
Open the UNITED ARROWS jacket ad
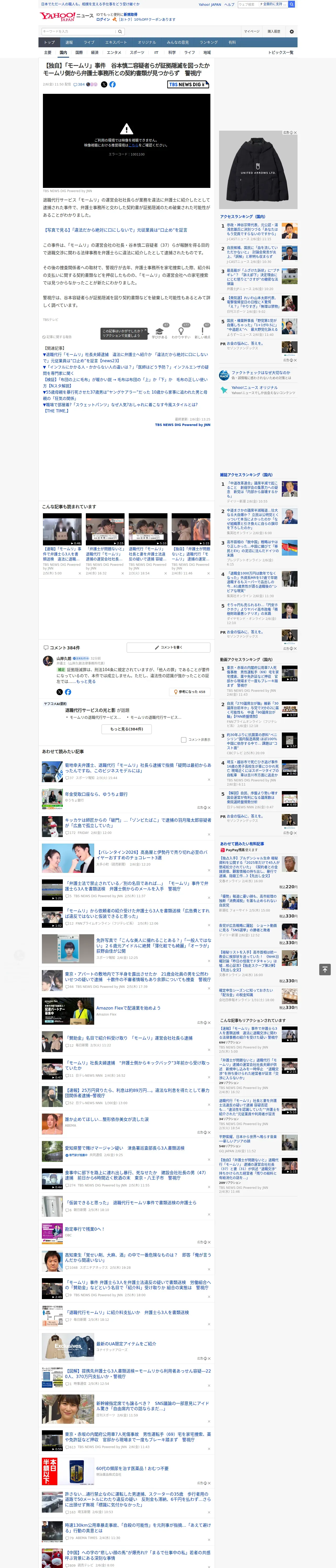pos(258,170)
